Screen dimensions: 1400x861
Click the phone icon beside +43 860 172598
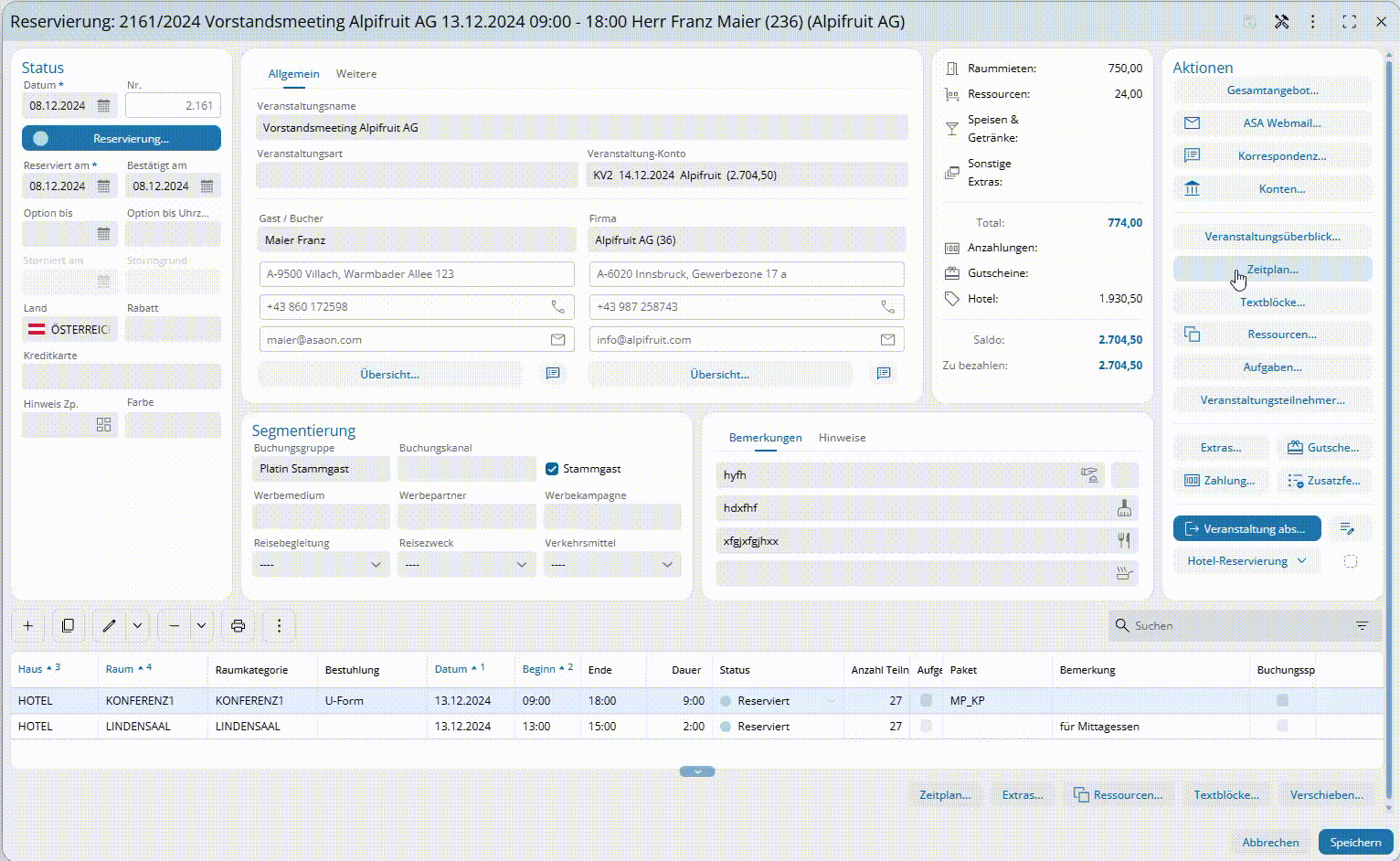(557, 307)
